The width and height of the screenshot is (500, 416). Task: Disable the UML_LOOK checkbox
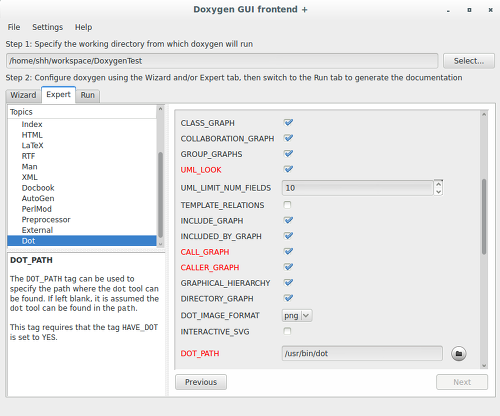[288, 169]
